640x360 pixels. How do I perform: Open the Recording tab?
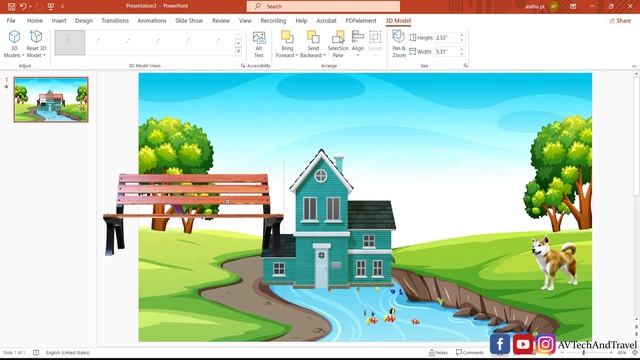273,20
